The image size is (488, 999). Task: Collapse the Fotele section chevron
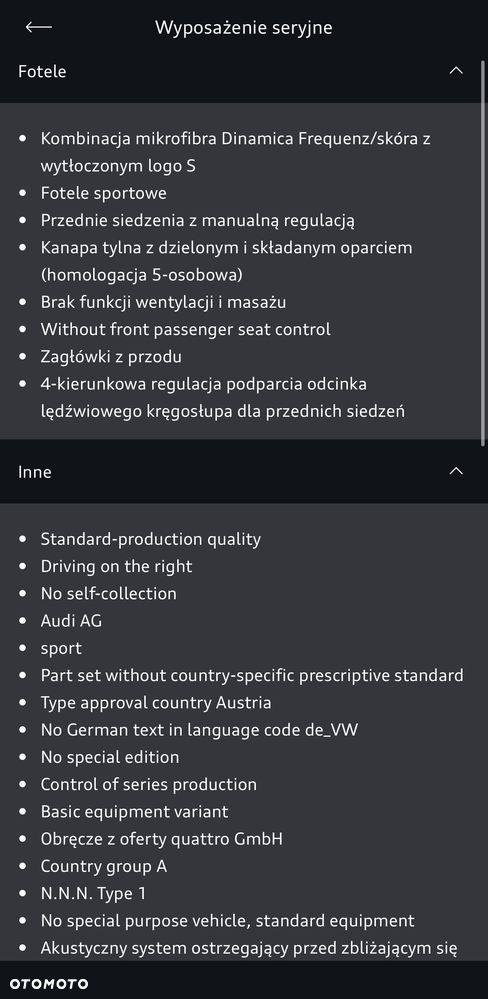[456, 71]
